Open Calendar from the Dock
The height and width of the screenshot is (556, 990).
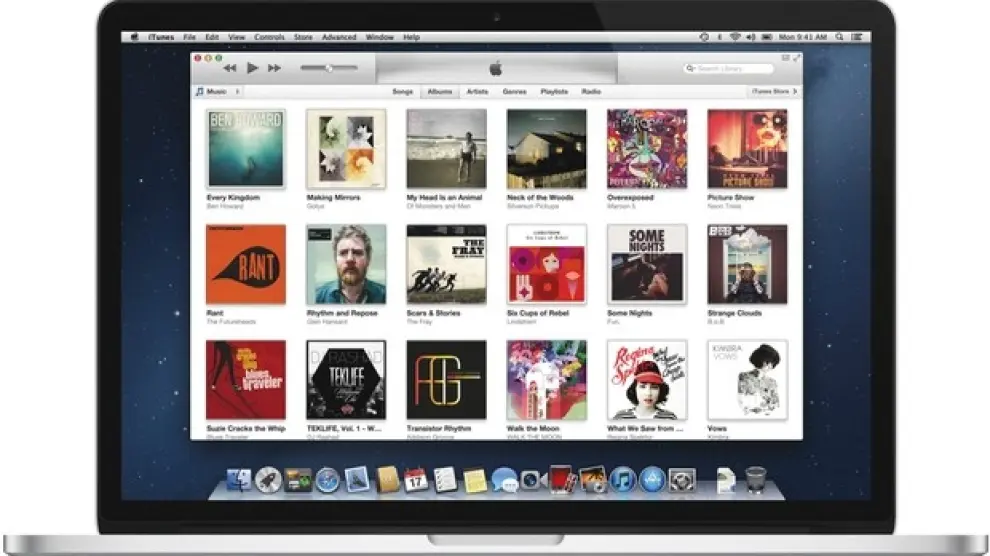pyautogui.click(x=416, y=480)
